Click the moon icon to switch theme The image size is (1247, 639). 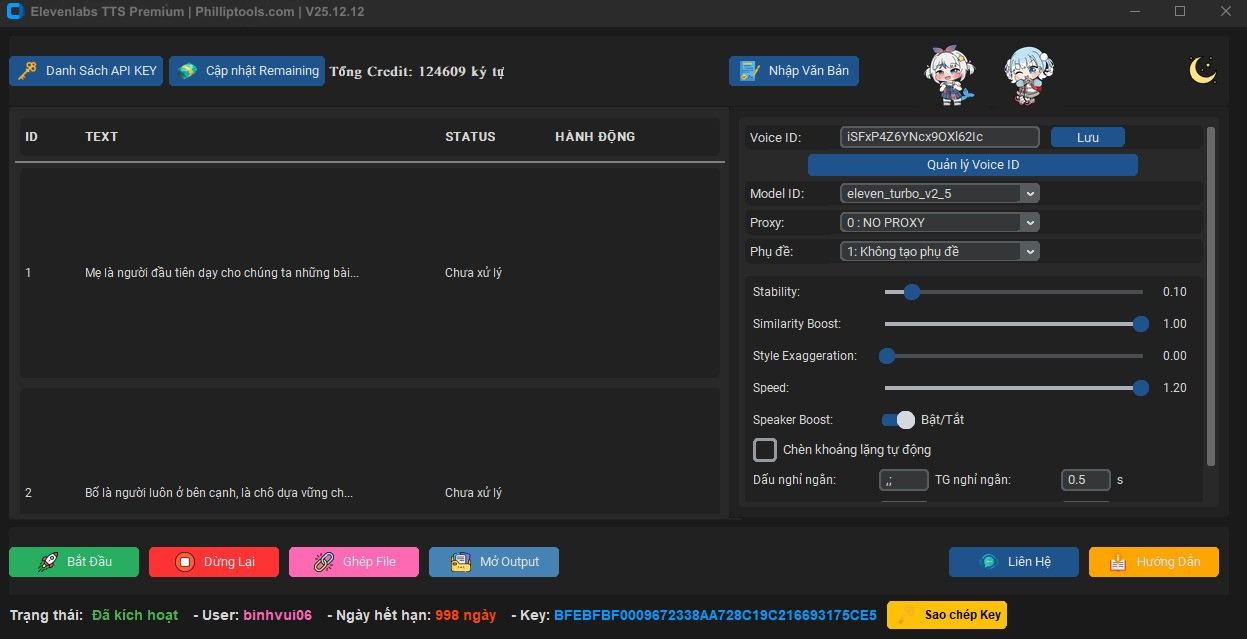1203,68
